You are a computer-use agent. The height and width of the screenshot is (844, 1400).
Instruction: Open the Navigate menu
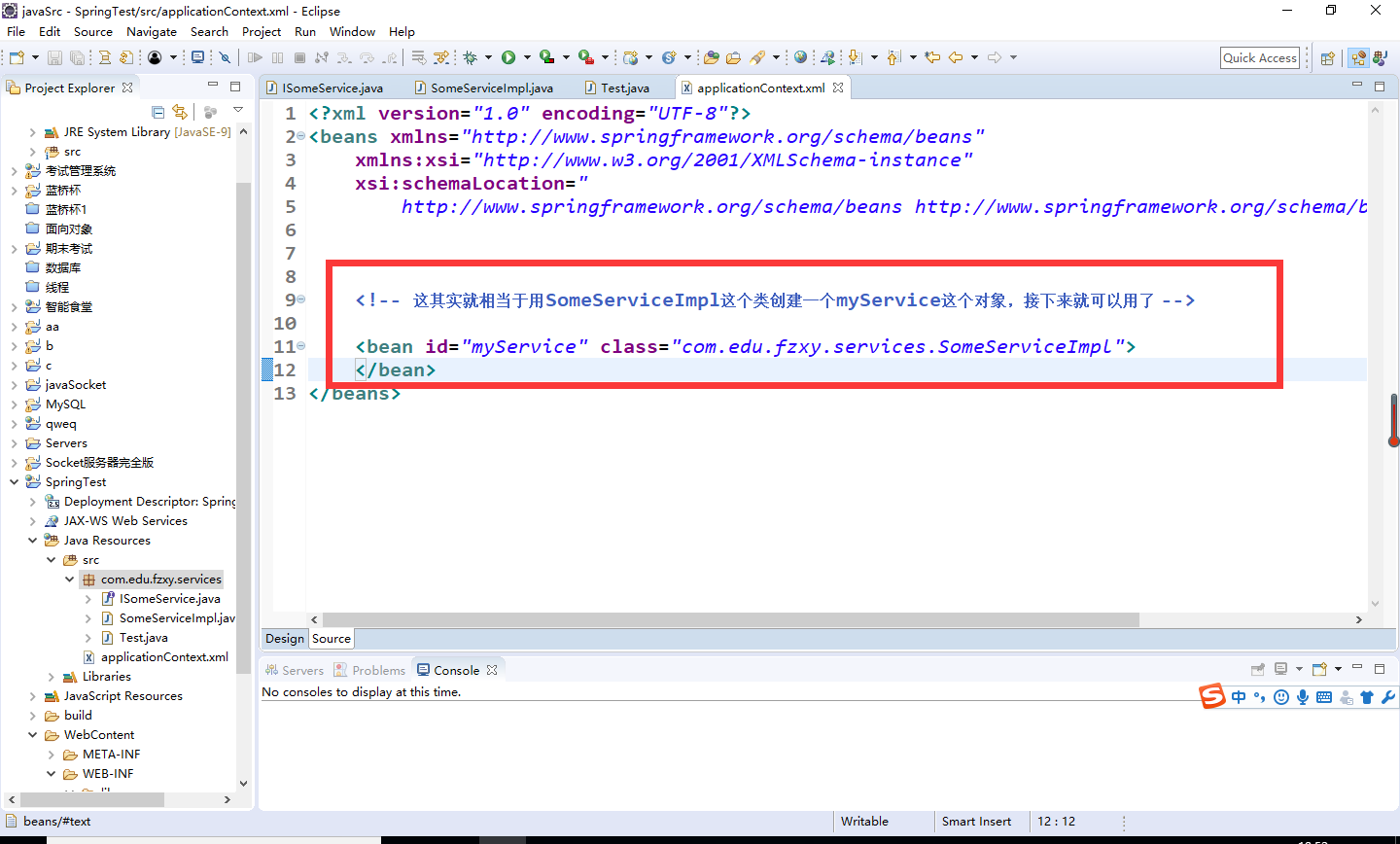point(152,31)
